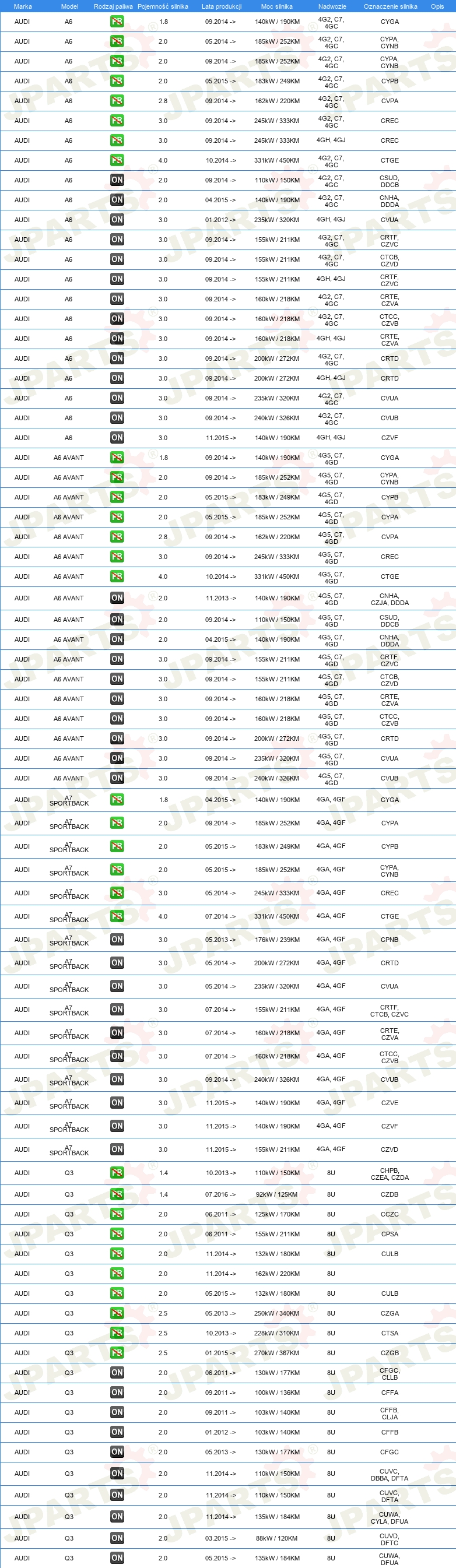Select engine codes CNHA, CZJA, DDDA
Image resolution: width=456 pixels, height=1568 pixels.
coord(390,599)
